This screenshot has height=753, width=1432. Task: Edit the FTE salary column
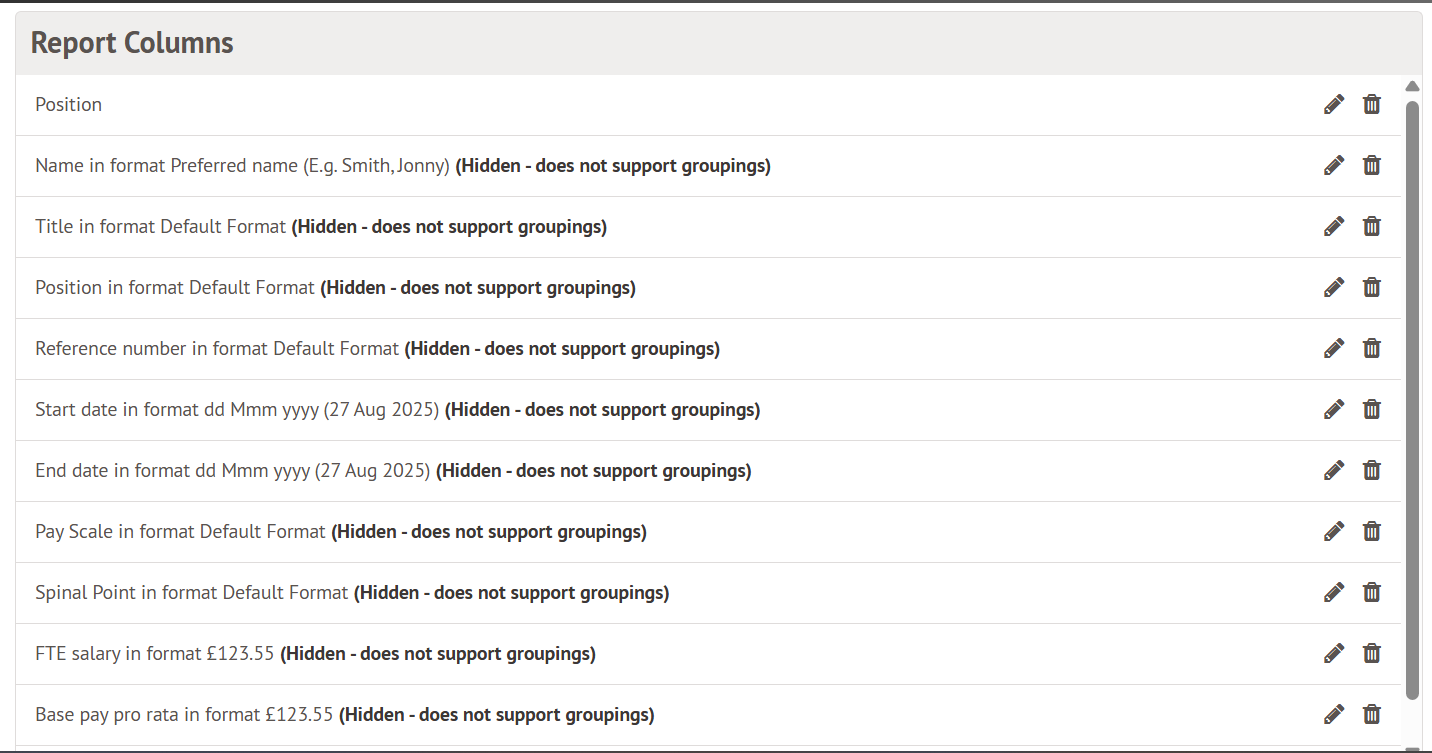coord(1334,653)
